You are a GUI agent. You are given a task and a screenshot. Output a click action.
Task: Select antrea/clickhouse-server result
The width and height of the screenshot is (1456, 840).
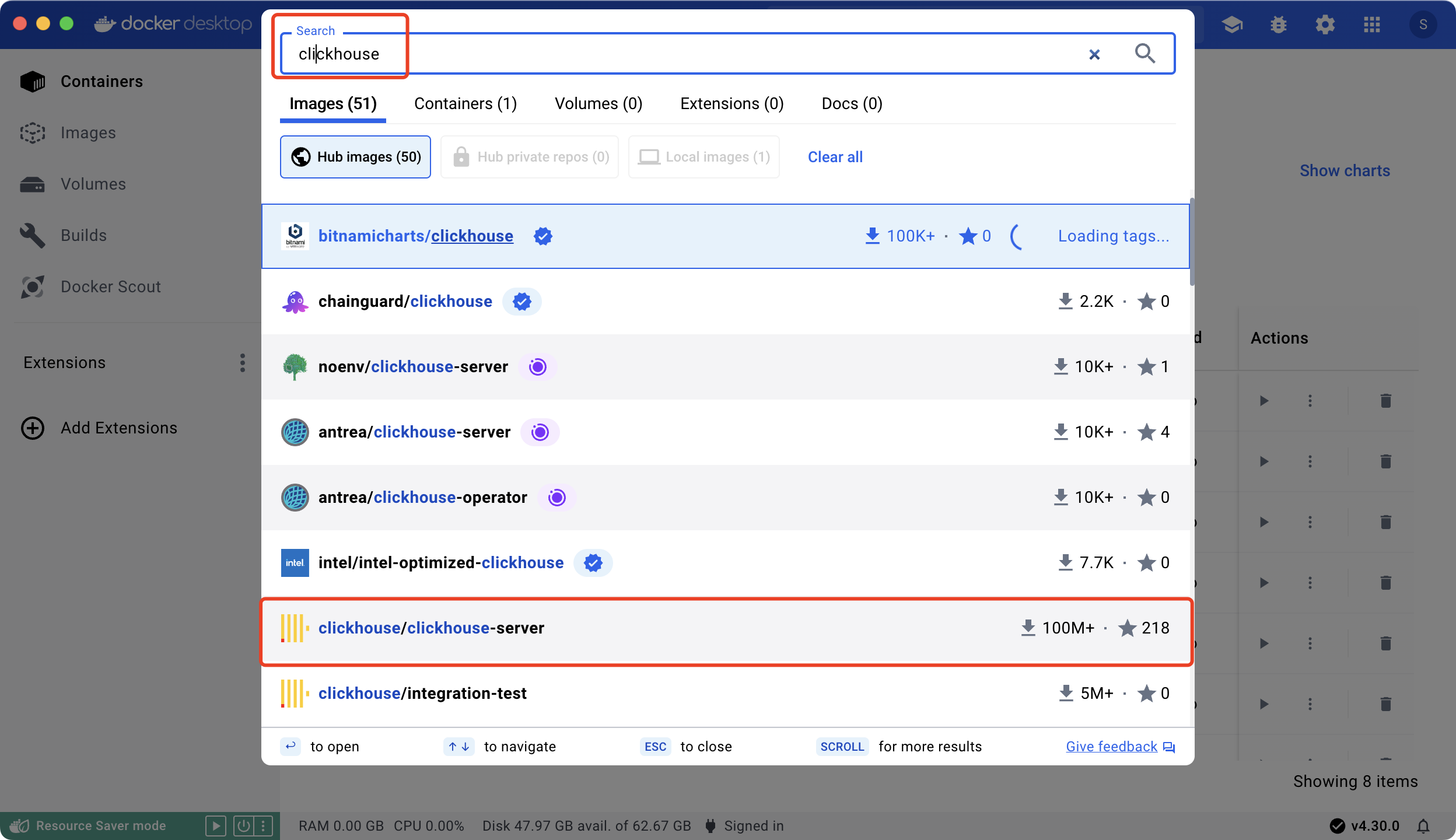(725, 432)
